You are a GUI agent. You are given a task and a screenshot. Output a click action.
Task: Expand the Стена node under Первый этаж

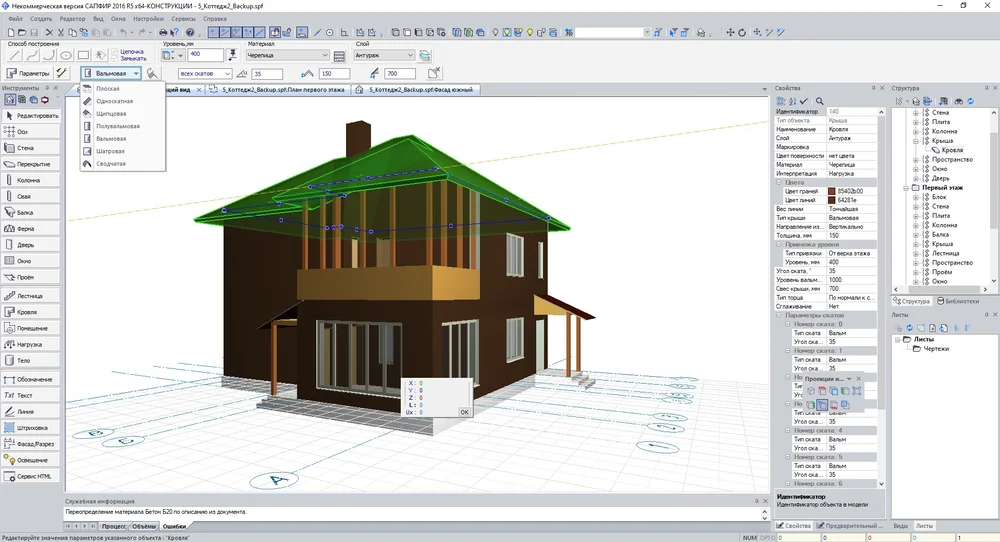click(916, 207)
